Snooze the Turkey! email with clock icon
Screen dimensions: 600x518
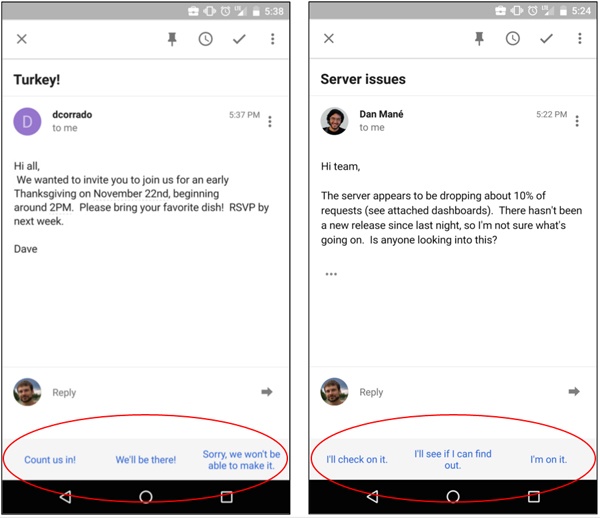click(x=205, y=39)
